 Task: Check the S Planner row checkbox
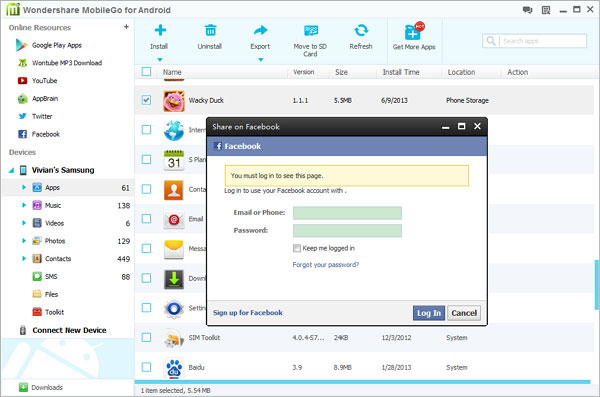tap(146, 159)
